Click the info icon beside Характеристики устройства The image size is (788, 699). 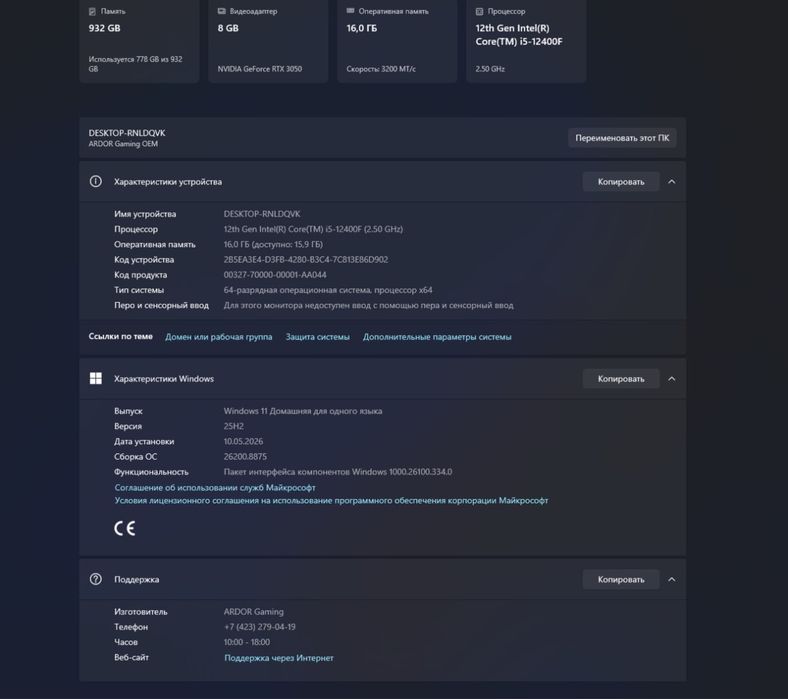(95, 181)
